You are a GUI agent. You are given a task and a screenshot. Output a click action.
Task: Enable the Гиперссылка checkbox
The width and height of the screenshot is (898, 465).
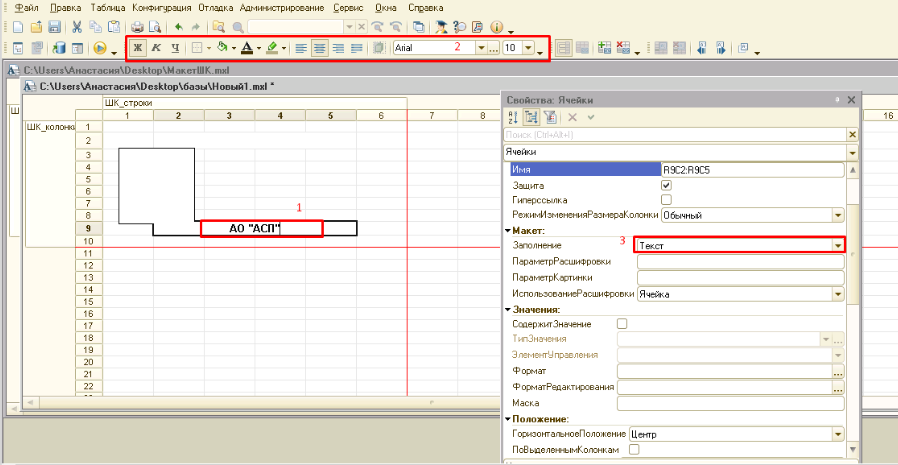(666, 200)
